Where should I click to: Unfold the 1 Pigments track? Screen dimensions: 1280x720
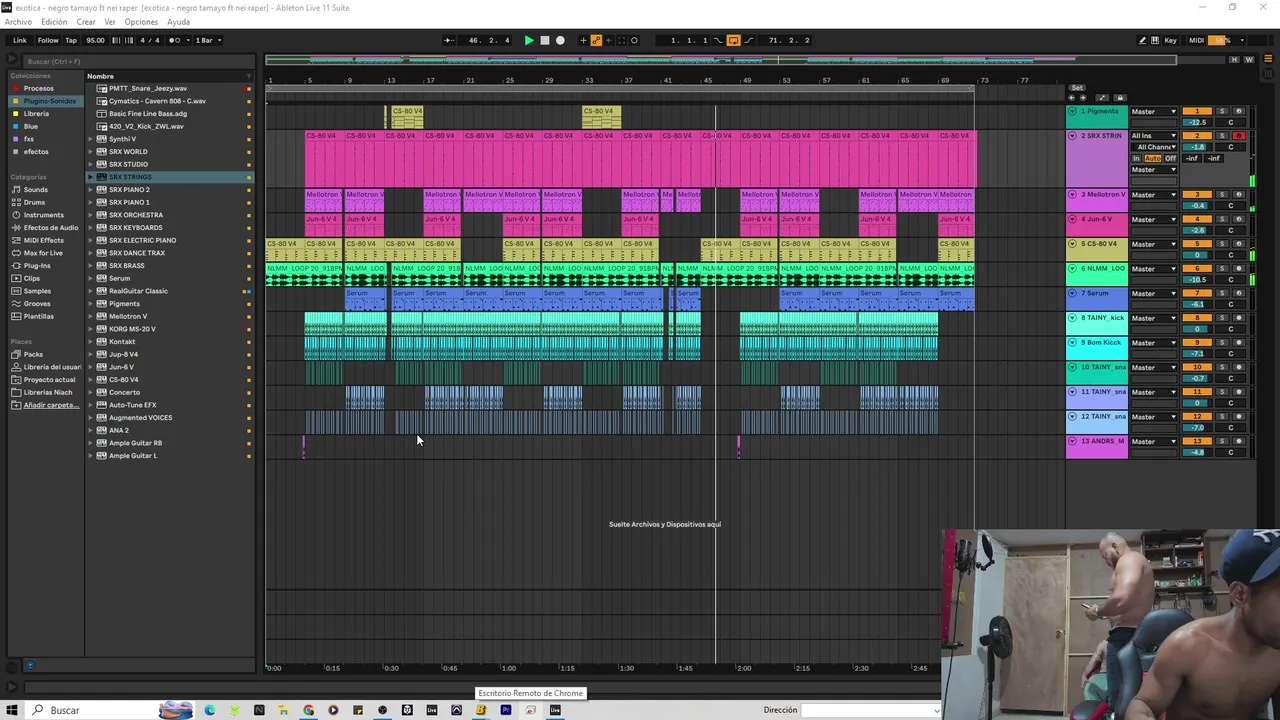pyautogui.click(x=1073, y=111)
